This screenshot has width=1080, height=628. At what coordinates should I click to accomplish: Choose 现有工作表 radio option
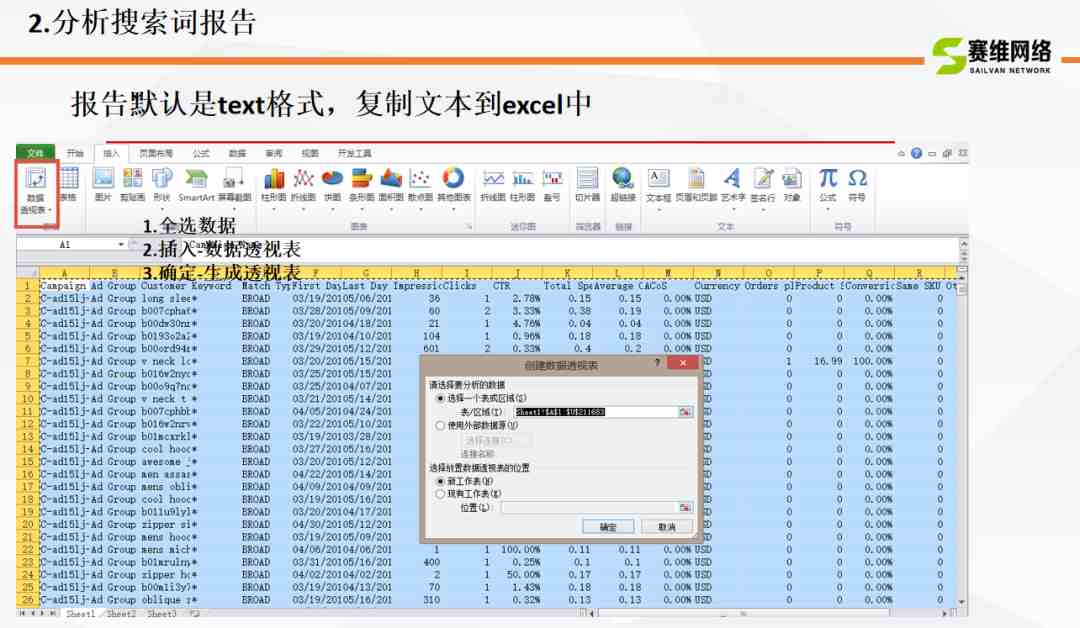(441, 494)
